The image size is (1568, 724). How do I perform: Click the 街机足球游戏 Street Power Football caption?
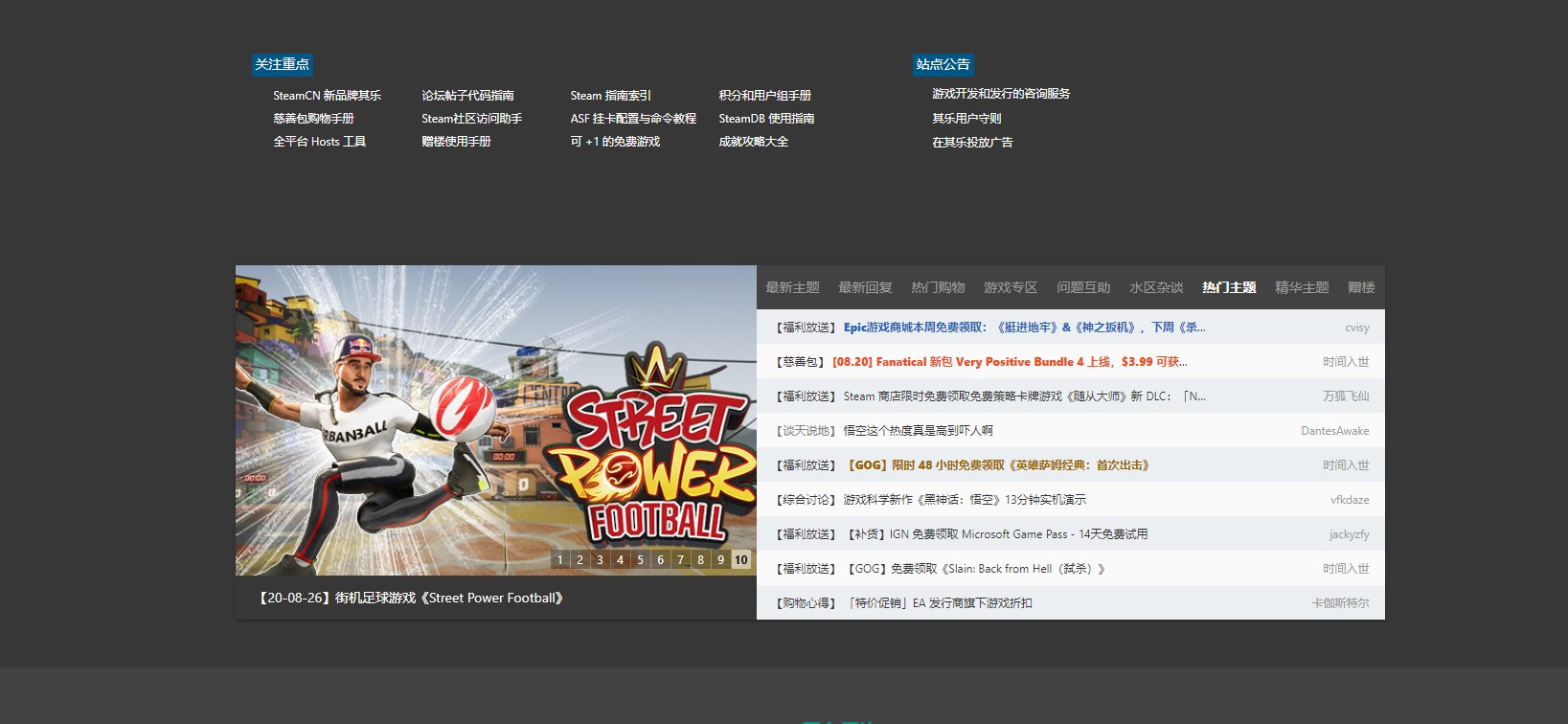[x=411, y=598]
